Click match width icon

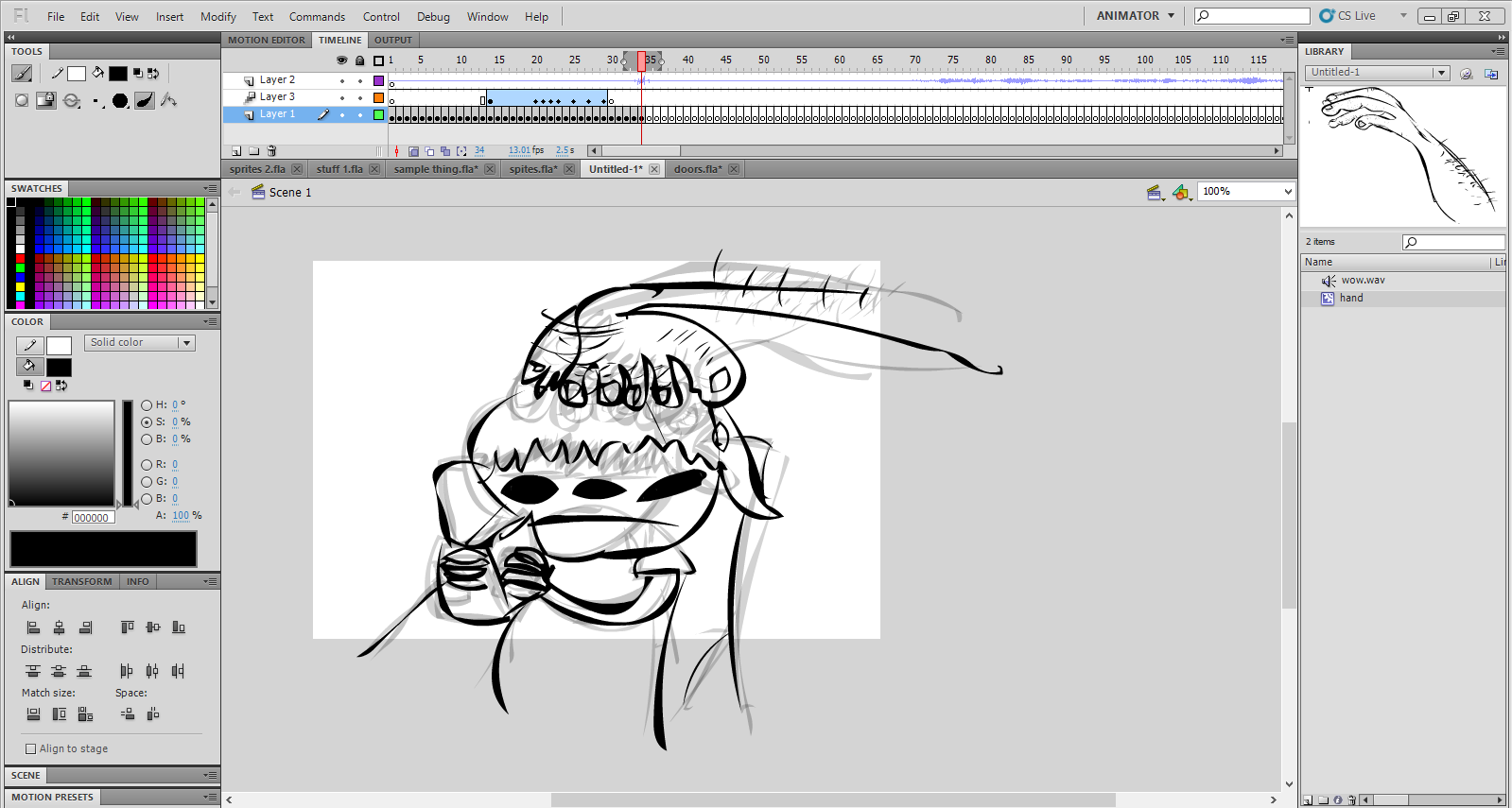(33, 714)
